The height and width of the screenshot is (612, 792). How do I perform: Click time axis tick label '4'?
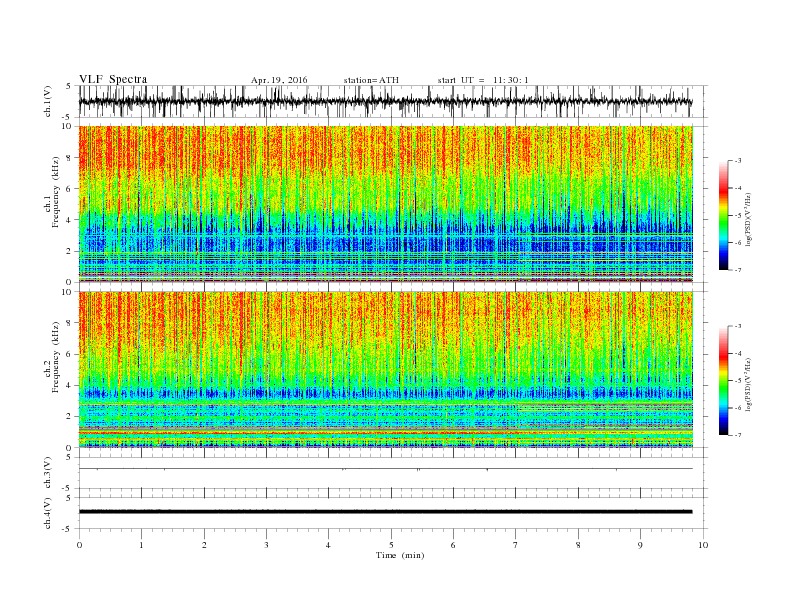click(328, 545)
